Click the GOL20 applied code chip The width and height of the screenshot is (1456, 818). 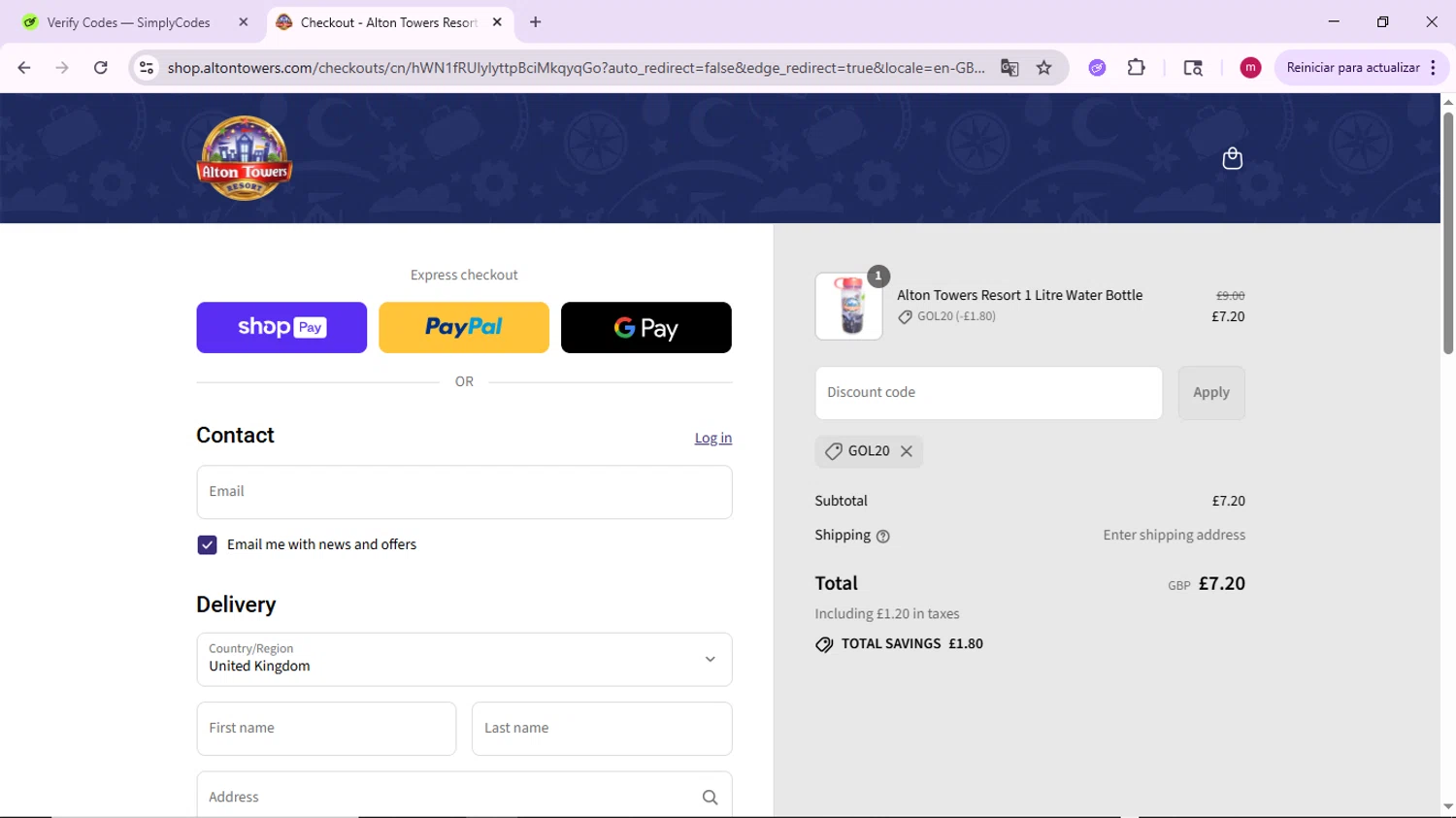tap(869, 451)
